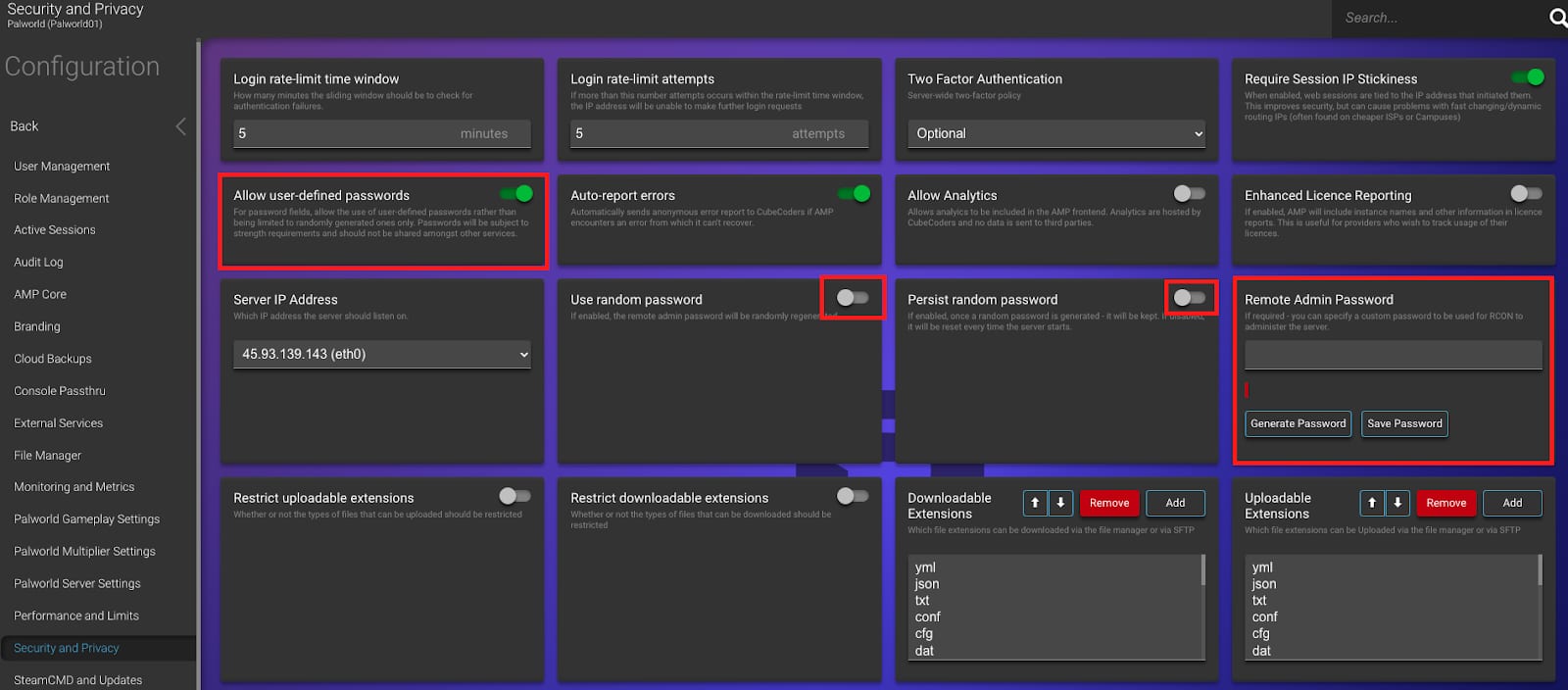This screenshot has width=1568, height=690.
Task: Go to Palworld Gameplay Settings
Action: (86, 519)
